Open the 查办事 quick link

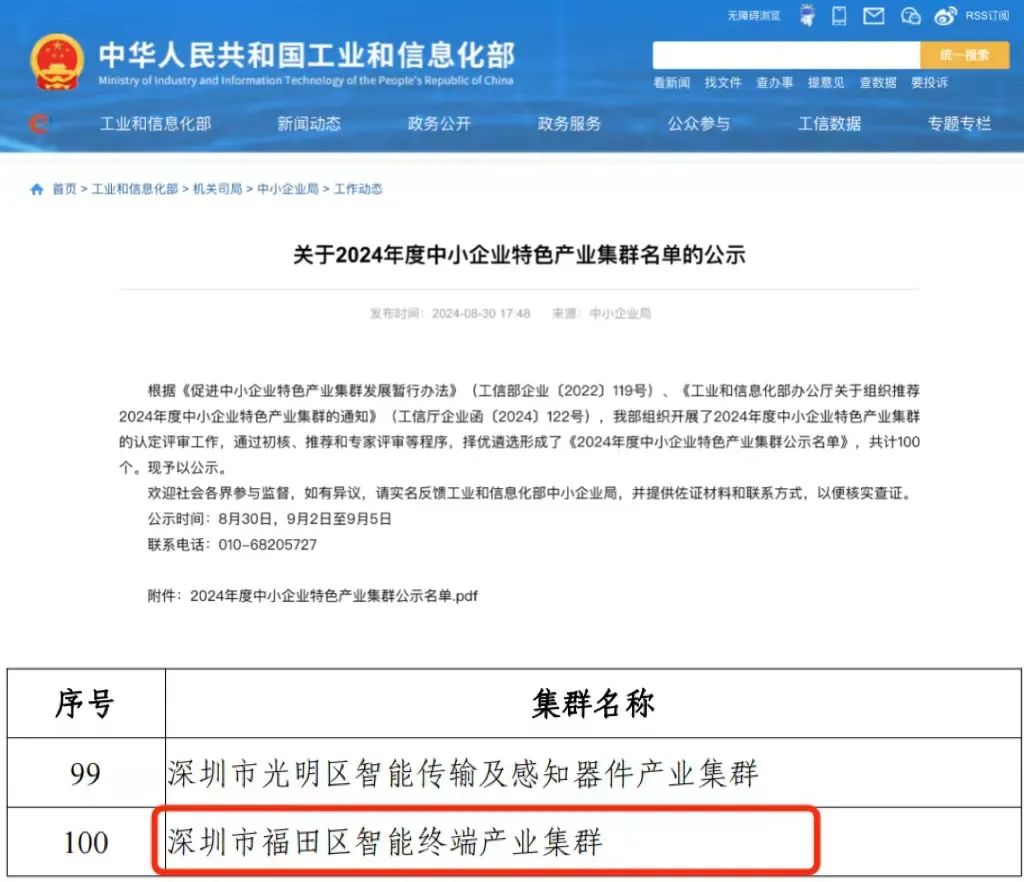coord(775,82)
